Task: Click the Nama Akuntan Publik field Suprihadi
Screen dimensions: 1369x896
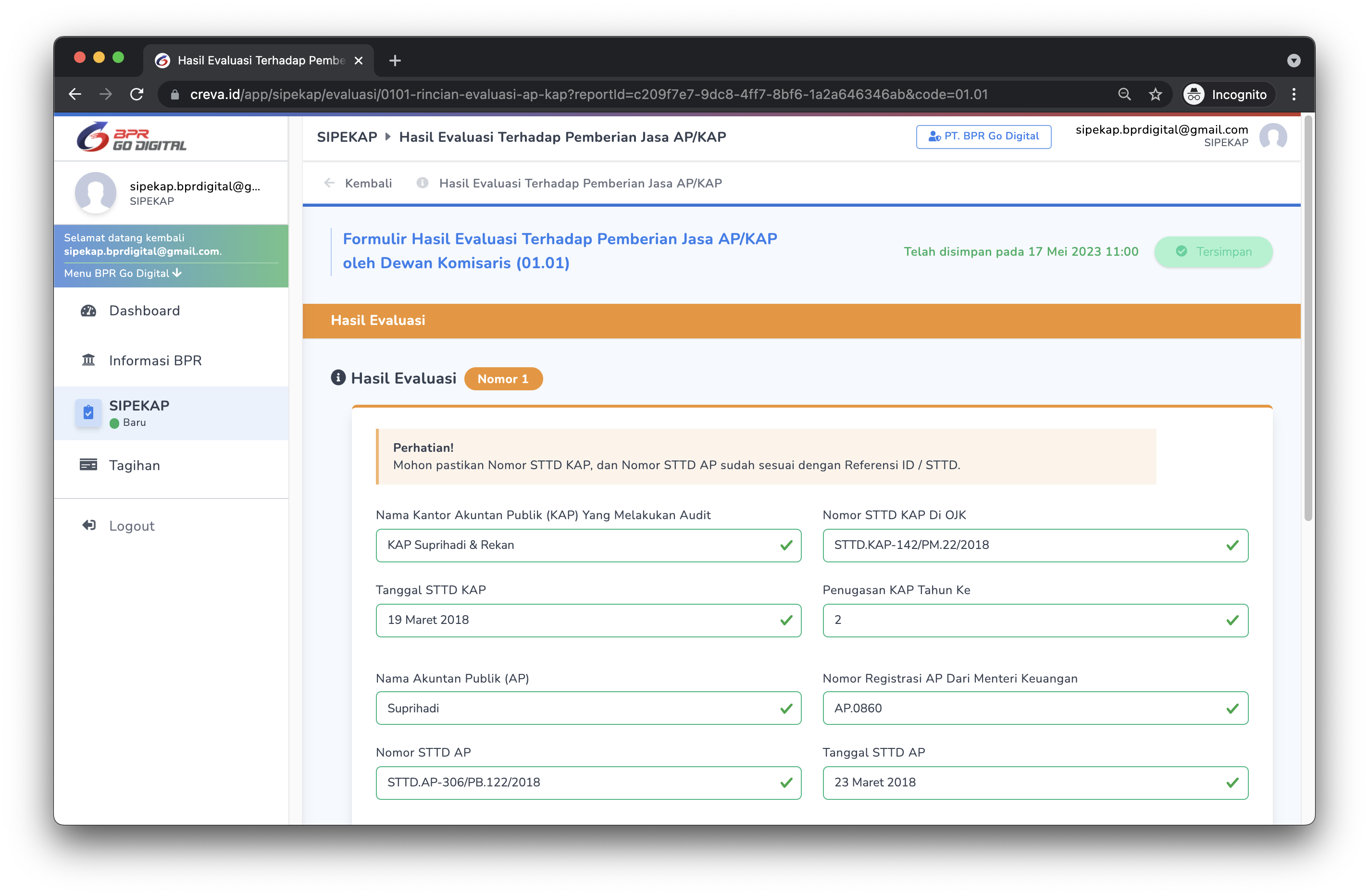Action: click(588, 708)
